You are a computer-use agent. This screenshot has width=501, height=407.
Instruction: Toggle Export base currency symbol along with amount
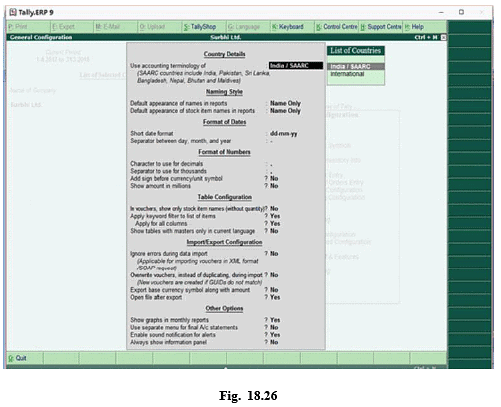[274, 290]
